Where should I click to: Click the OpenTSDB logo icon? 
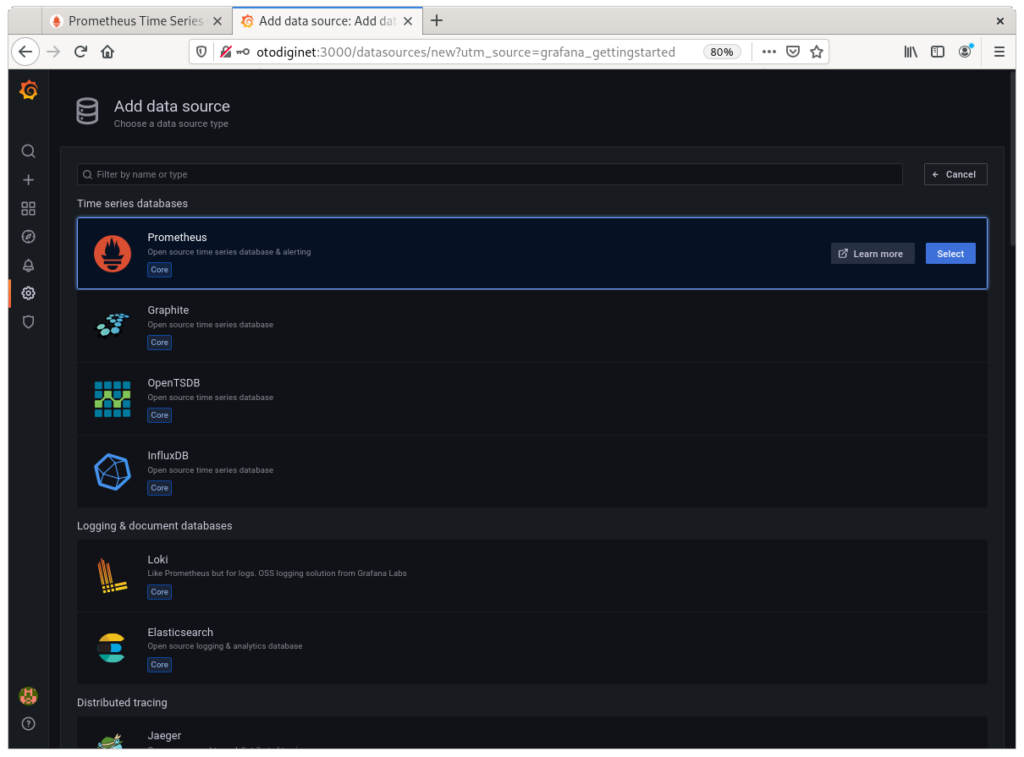coord(112,399)
